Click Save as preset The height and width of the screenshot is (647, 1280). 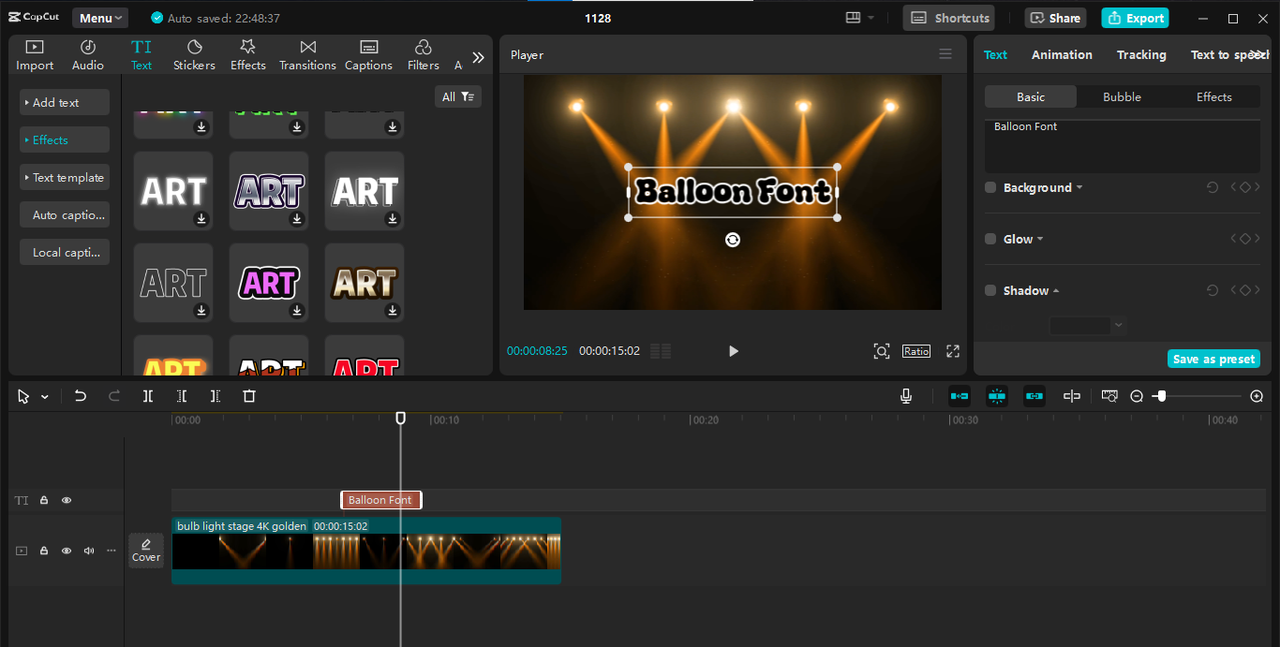click(1214, 359)
